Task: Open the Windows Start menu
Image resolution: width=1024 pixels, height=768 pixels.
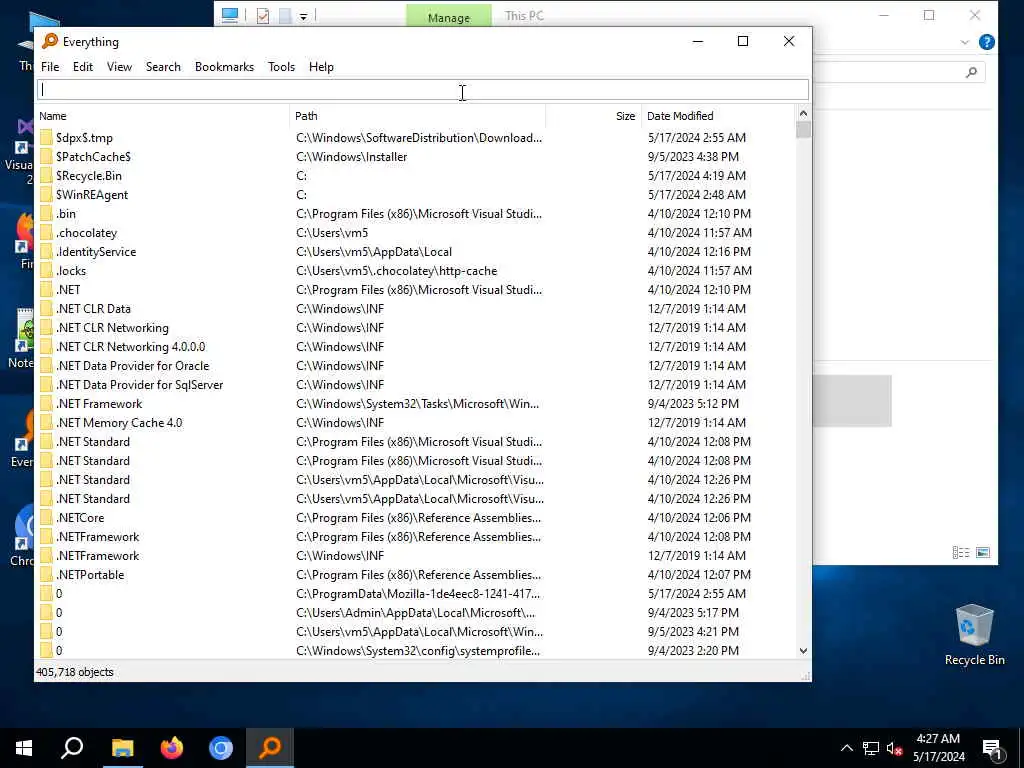Action: click(24, 748)
